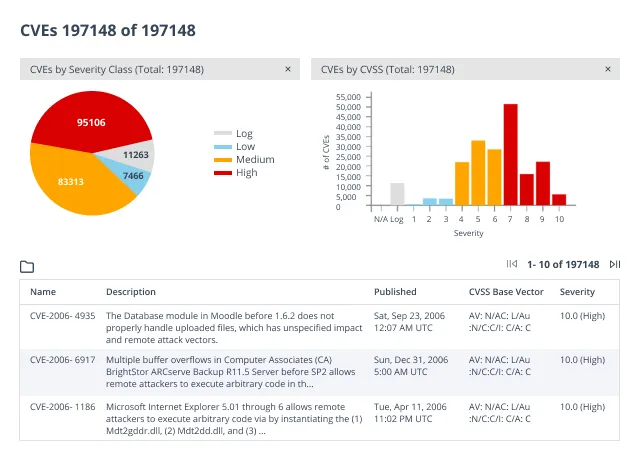The image size is (640, 450).
Task: Toggle the High legend entry
Action: coord(236,173)
